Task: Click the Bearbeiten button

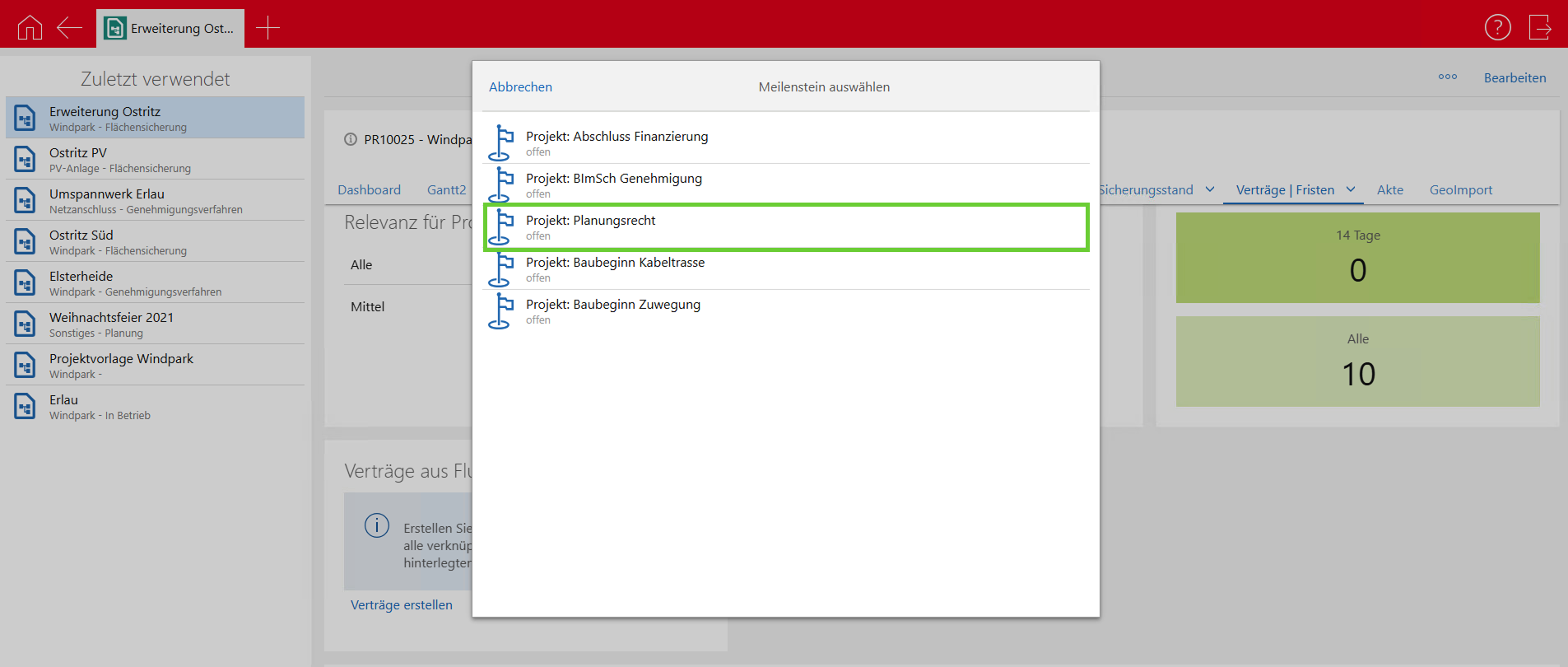Action: click(1514, 78)
